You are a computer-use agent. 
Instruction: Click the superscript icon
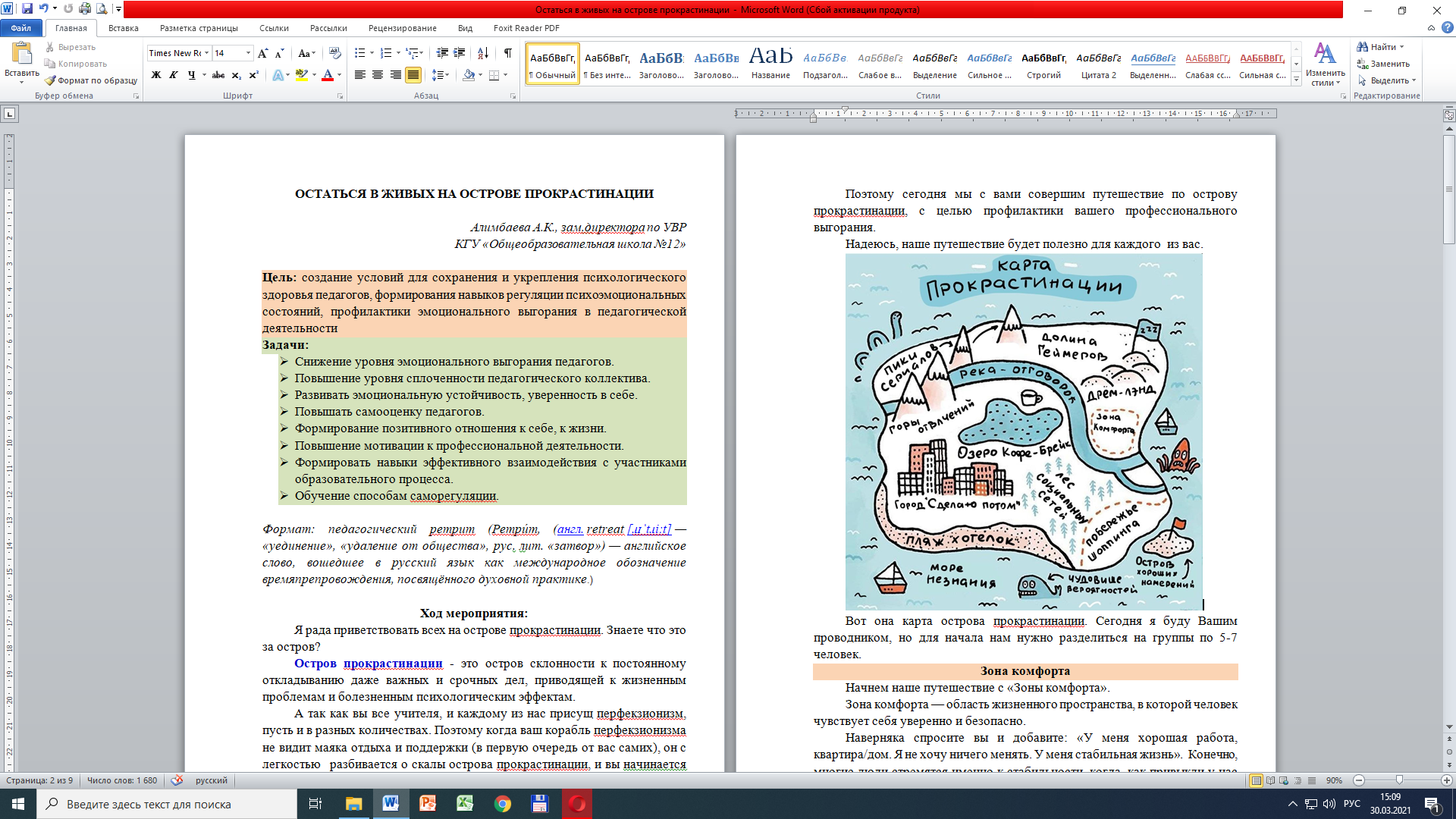[253, 75]
